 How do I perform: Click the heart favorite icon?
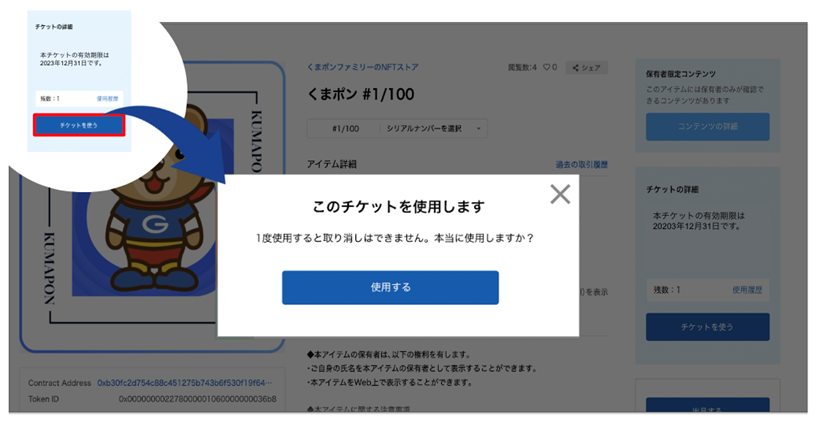pos(547,67)
